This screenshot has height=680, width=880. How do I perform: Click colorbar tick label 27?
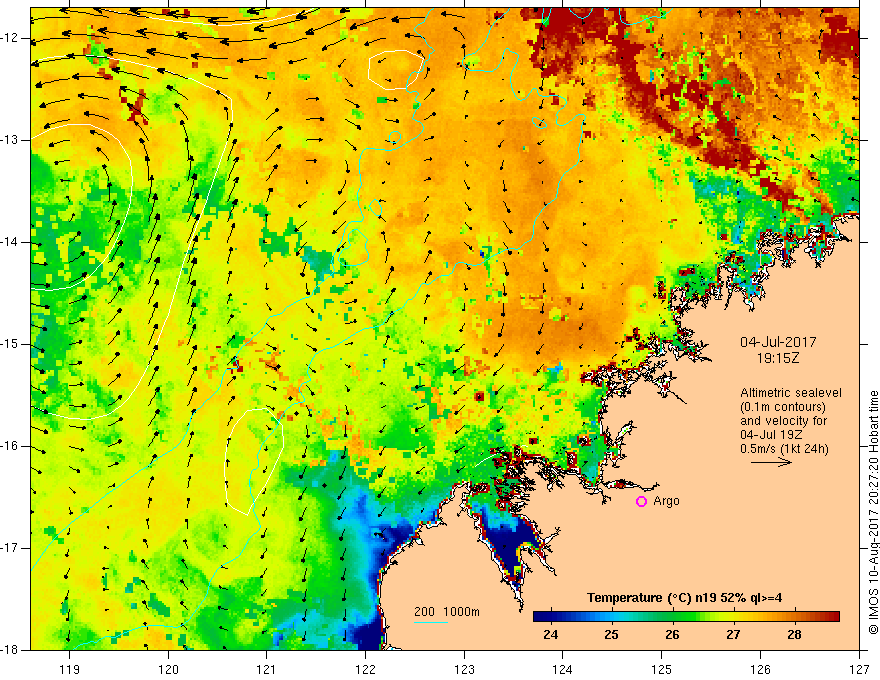733,635
